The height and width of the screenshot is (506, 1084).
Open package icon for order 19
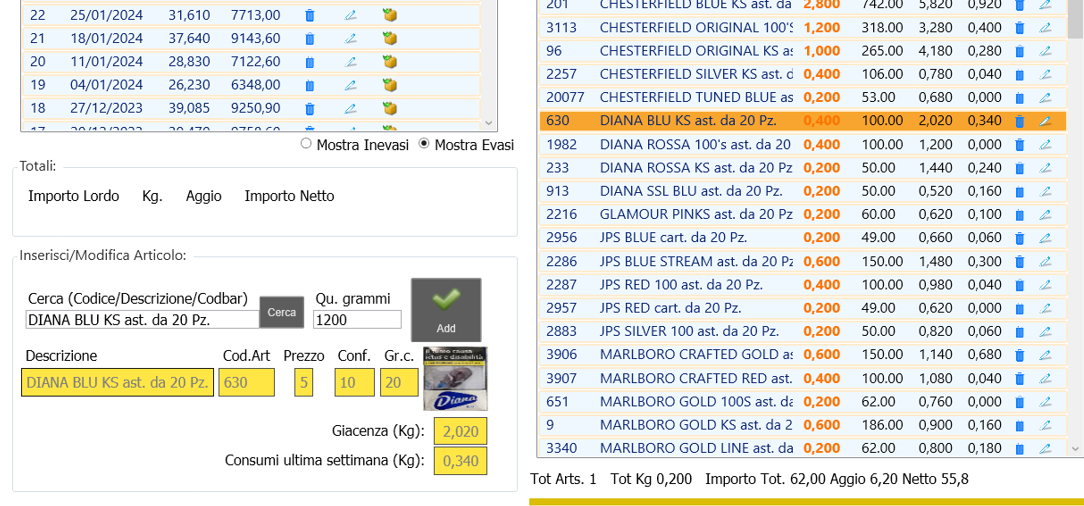(390, 85)
